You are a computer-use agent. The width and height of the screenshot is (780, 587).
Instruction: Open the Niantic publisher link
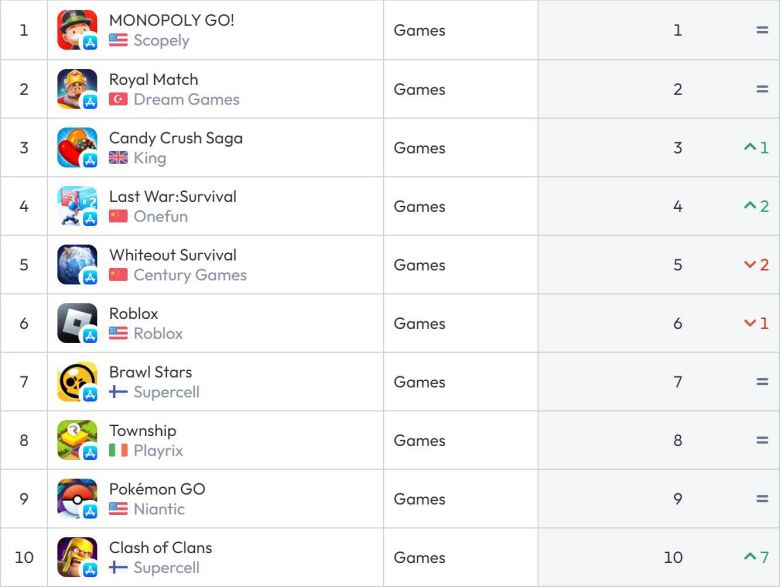(159, 509)
